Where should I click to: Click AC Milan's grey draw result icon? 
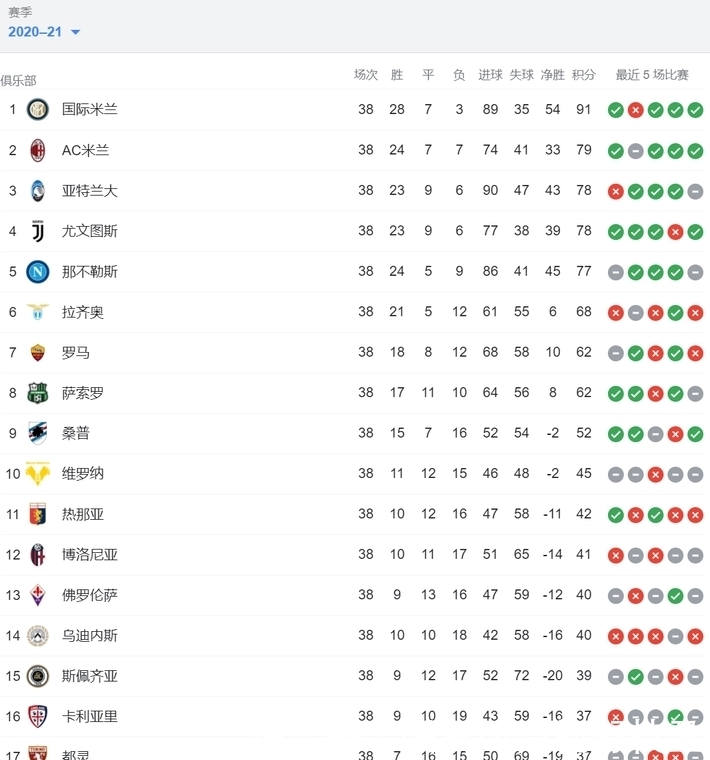636,151
